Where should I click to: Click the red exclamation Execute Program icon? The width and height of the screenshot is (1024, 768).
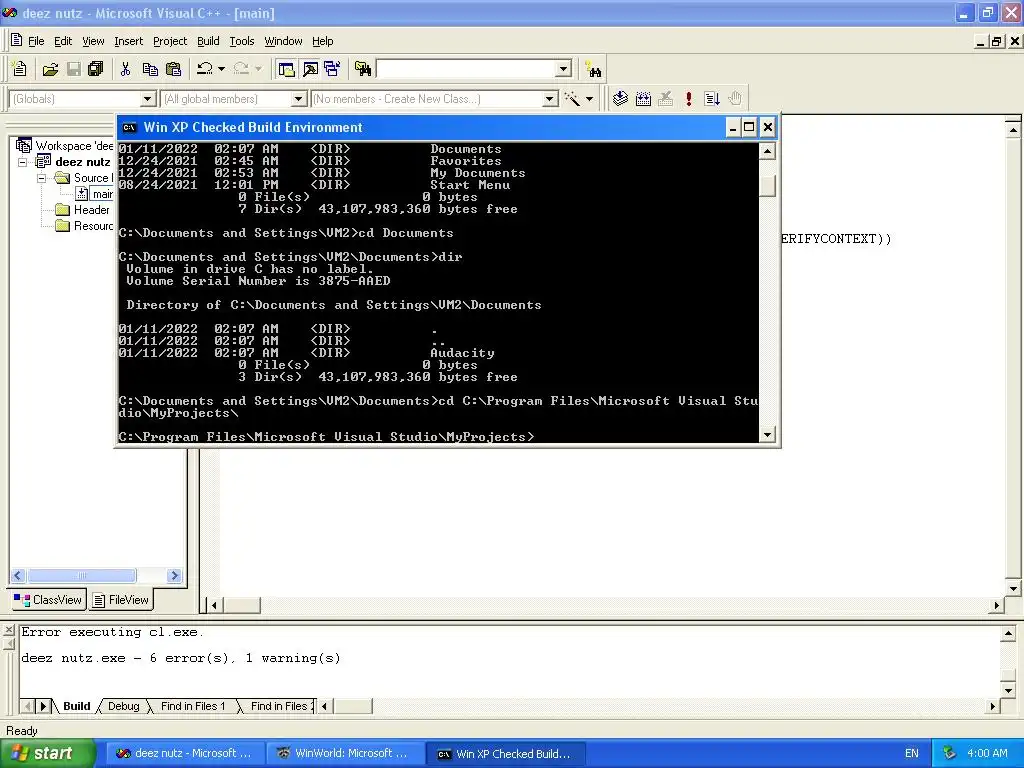[688, 99]
